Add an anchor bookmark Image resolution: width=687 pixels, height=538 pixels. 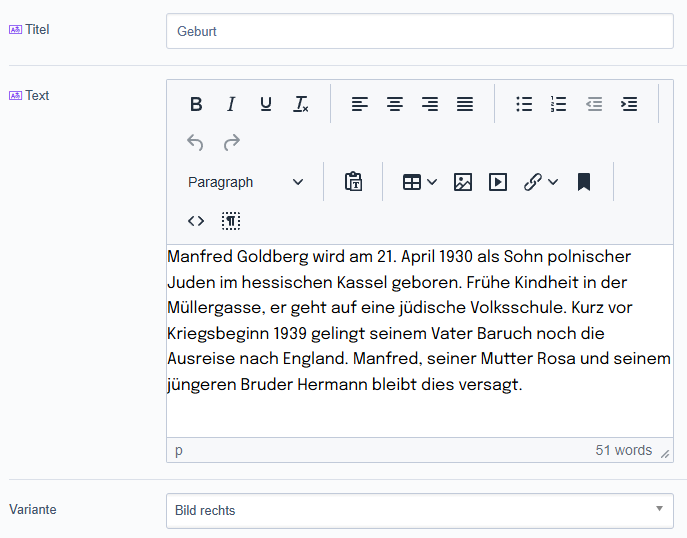(x=584, y=182)
